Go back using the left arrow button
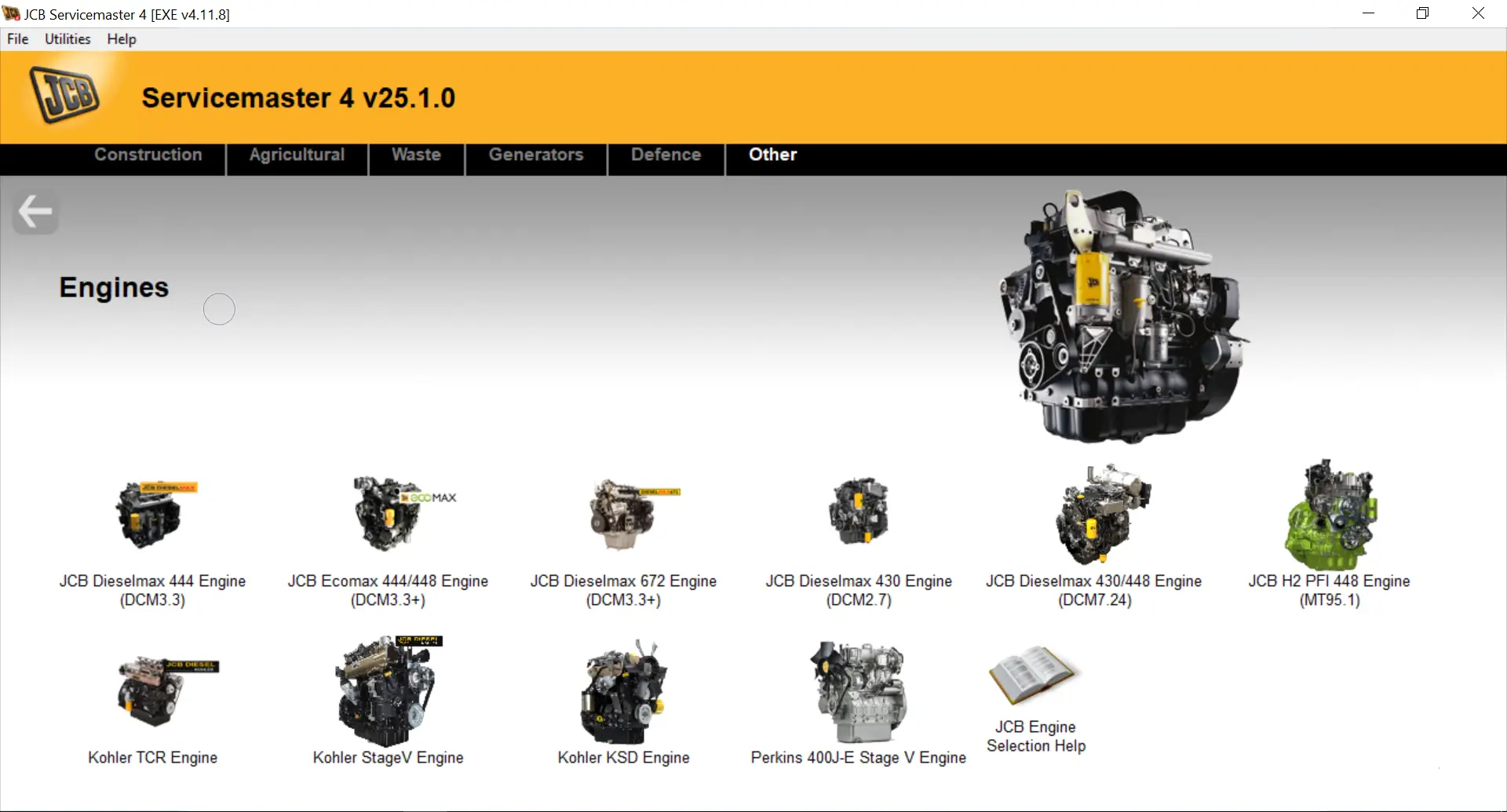This screenshot has height=812, width=1507. click(x=35, y=212)
